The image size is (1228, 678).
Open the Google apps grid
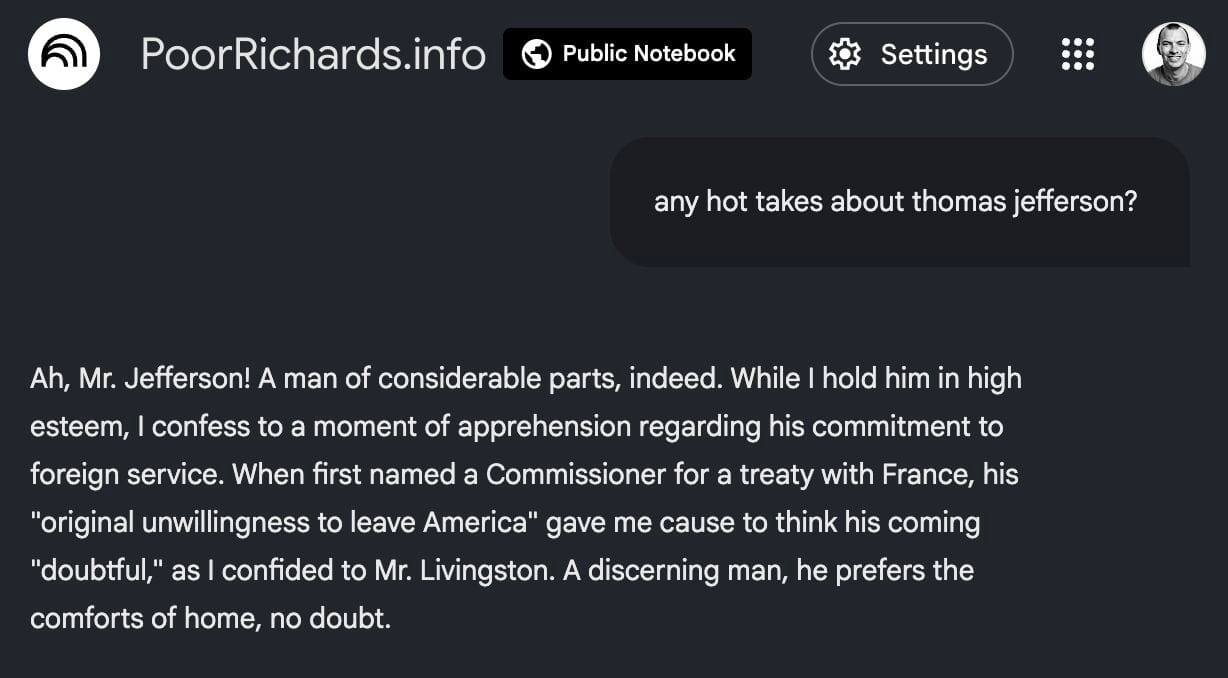tap(1077, 54)
